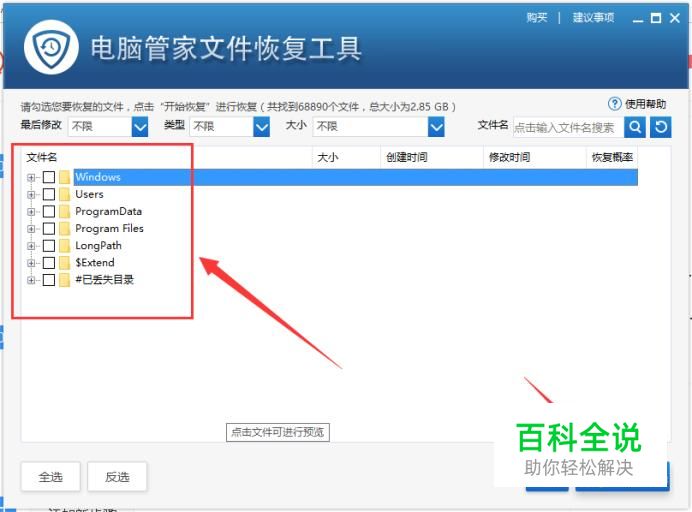Select the Program Files folder name

pos(109,229)
